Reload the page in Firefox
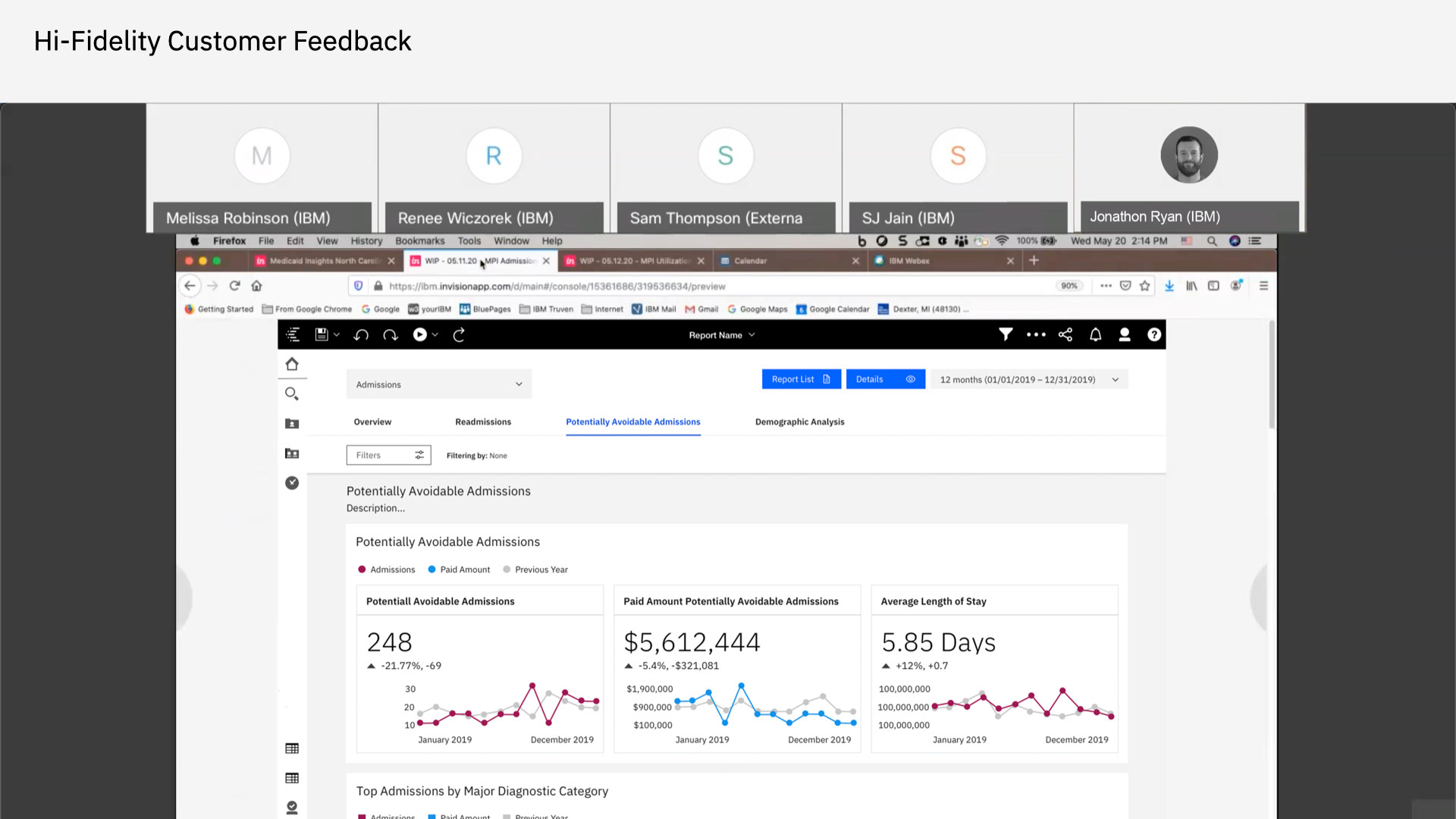Image resolution: width=1456 pixels, height=819 pixels. pyautogui.click(x=235, y=286)
